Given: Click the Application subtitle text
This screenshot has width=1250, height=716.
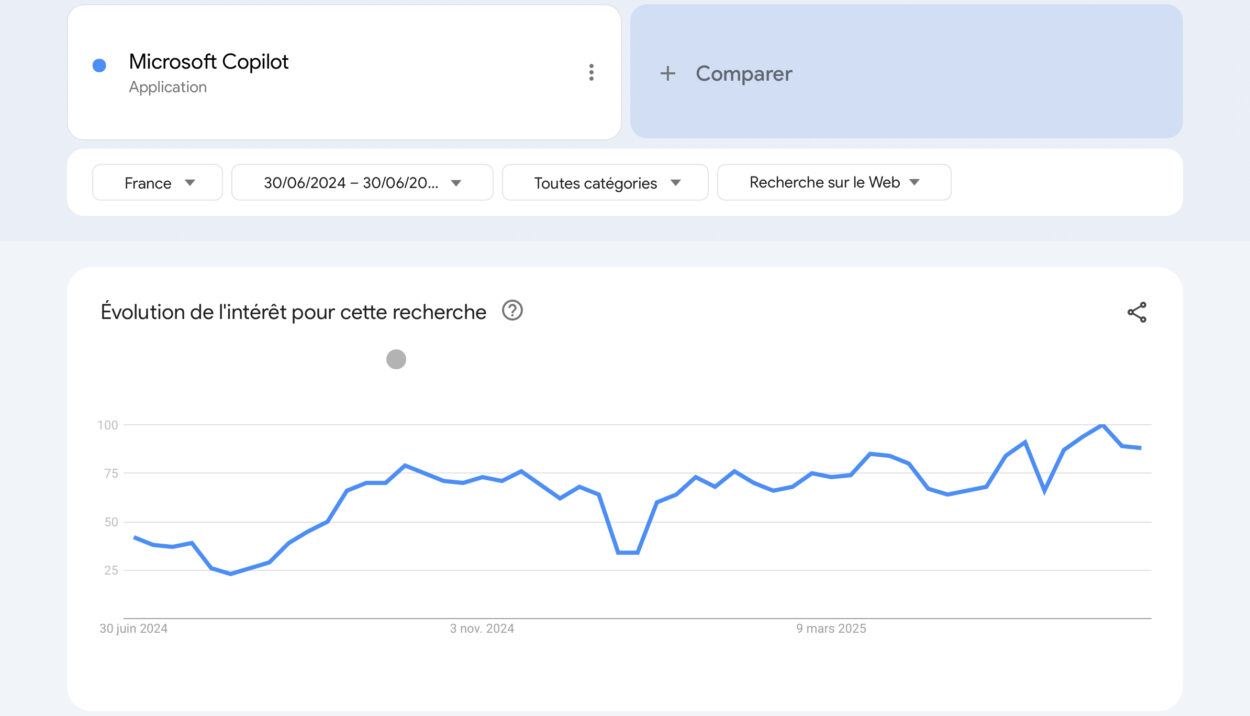Looking at the screenshot, I should click(168, 87).
